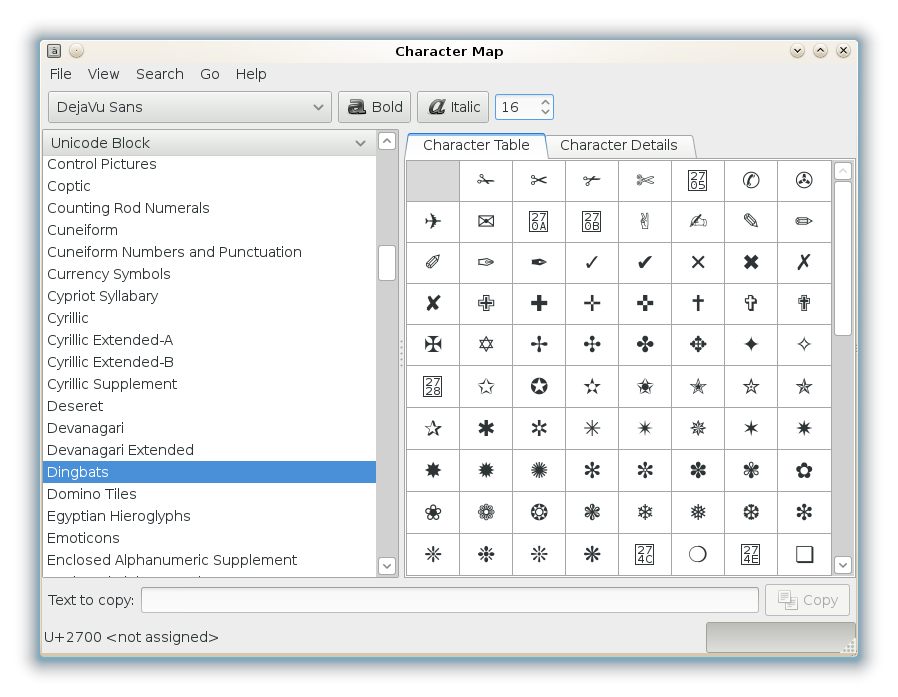This screenshot has height=697, width=898.
Task: Select the envelope symbol in the character table
Action: click(x=486, y=222)
